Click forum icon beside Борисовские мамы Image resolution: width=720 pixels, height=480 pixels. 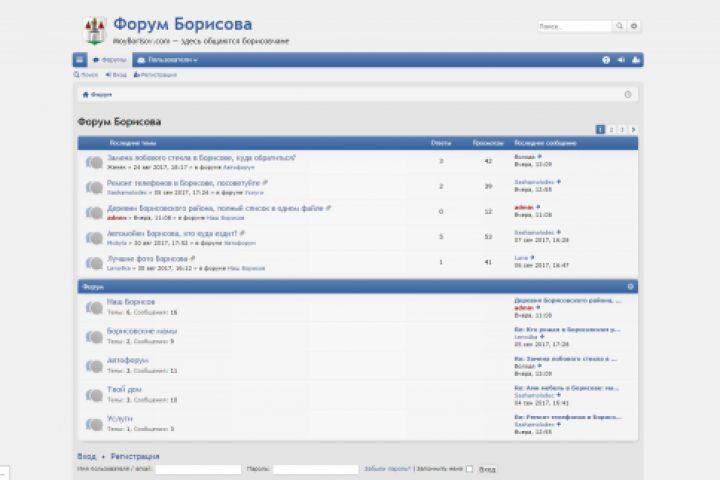click(94, 337)
